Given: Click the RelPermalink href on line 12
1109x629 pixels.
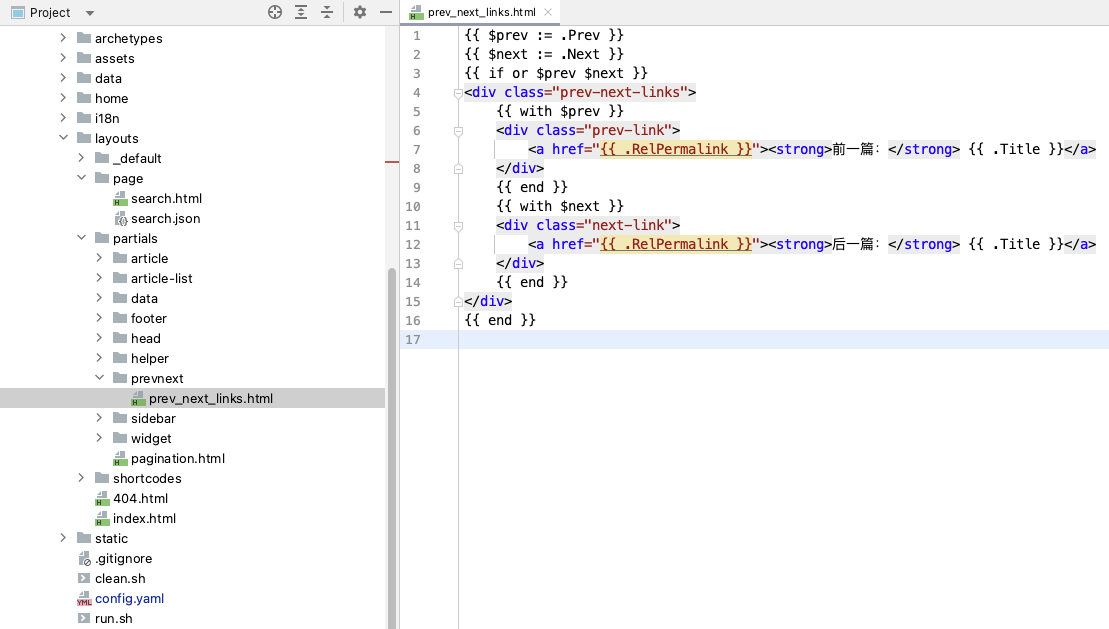Looking at the screenshot, I should point(675,244).
